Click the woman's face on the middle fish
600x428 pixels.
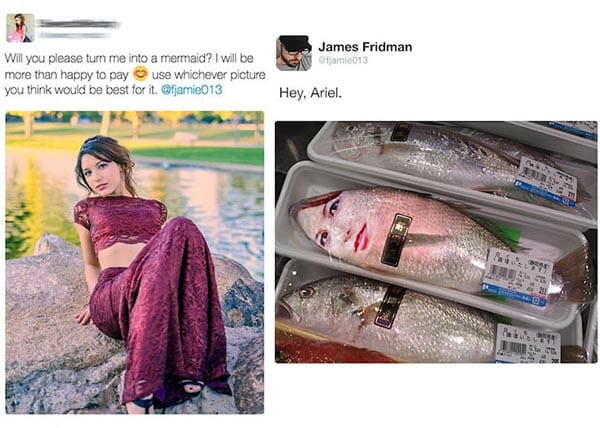coord(337,225)
